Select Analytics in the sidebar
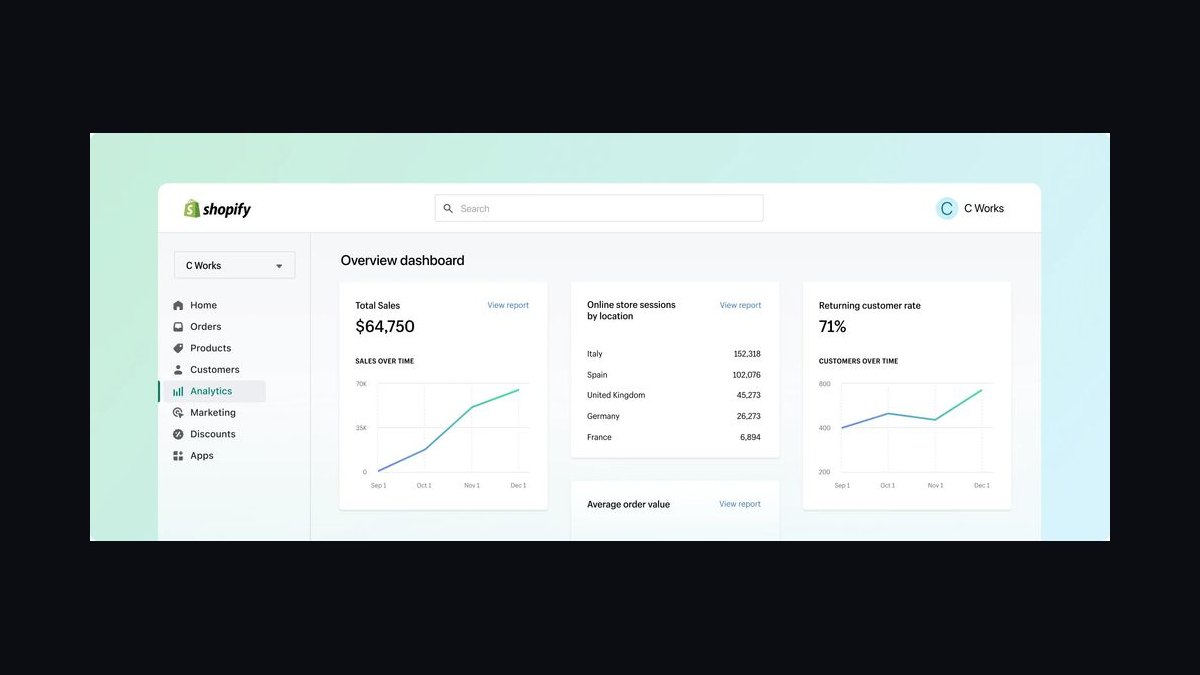The height and width of the screenshot is (675, 1200). pos(212,391)
